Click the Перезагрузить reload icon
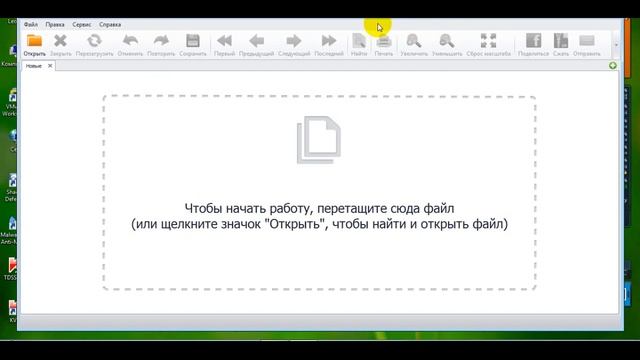The width and height of the screenshot is (640, 360). pyautogui.click(x=94, y=41)
